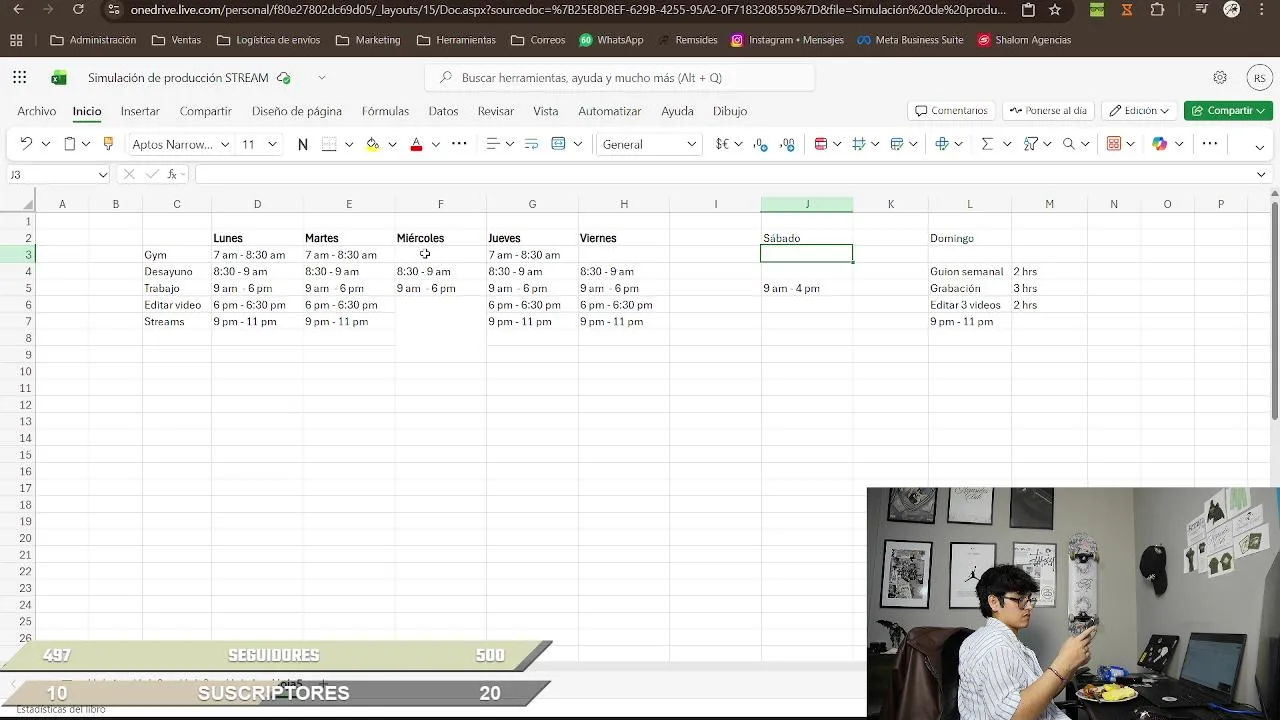Click the Paste clipboard icon
Image resolution: width=1280 pixels, height=720 pixels.
pos(69,144)
